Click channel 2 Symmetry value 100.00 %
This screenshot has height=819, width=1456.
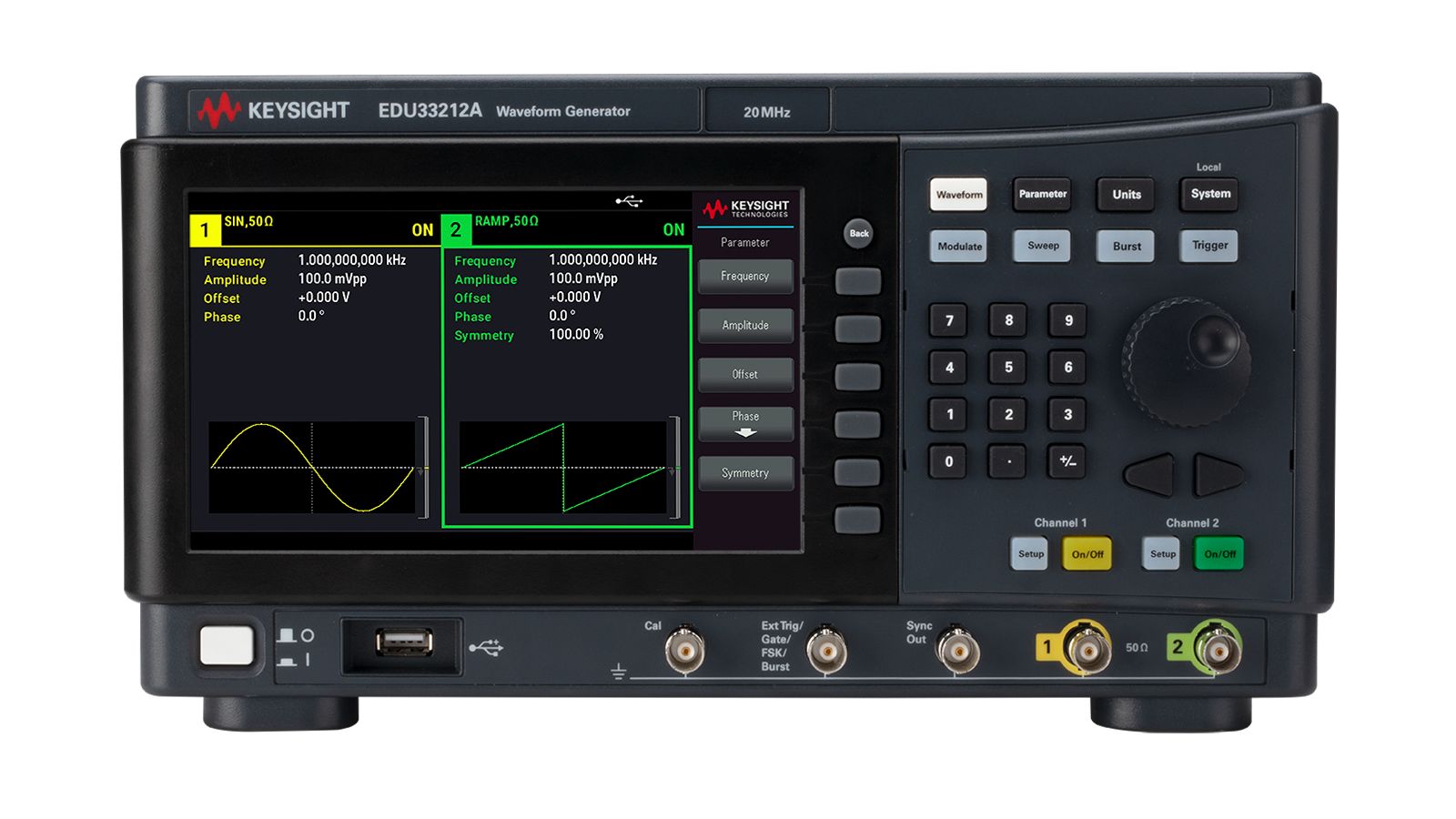(x=576, y=335)
